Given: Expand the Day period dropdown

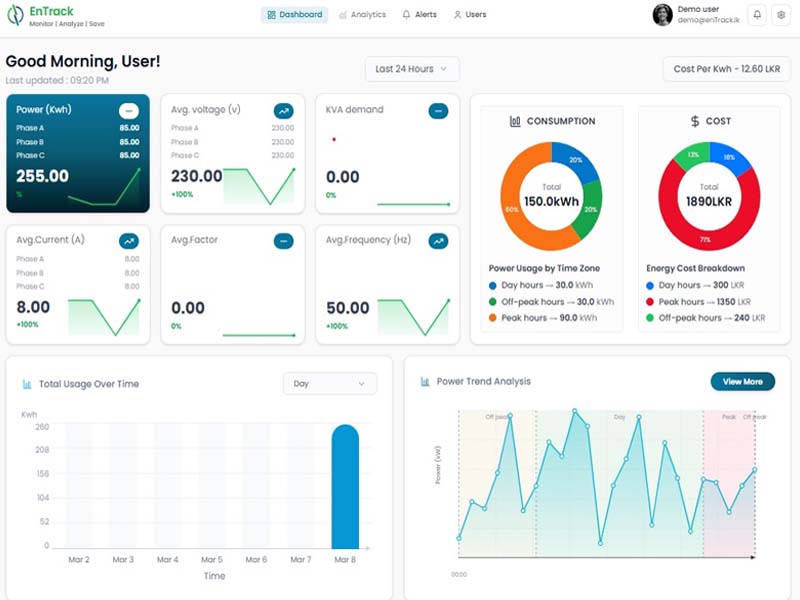Looking at the screenshot, I should (x=330, y=384).
